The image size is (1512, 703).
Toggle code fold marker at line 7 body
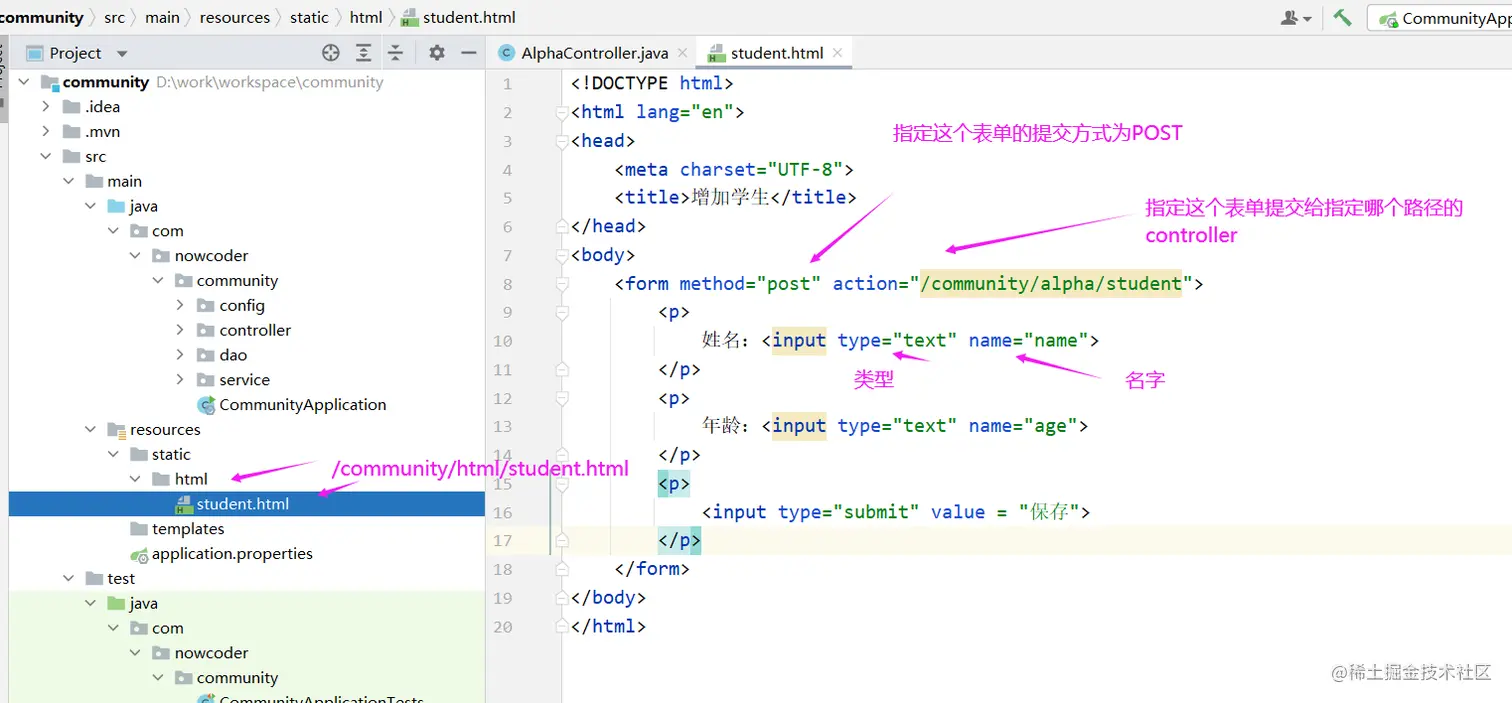[562, 255]
